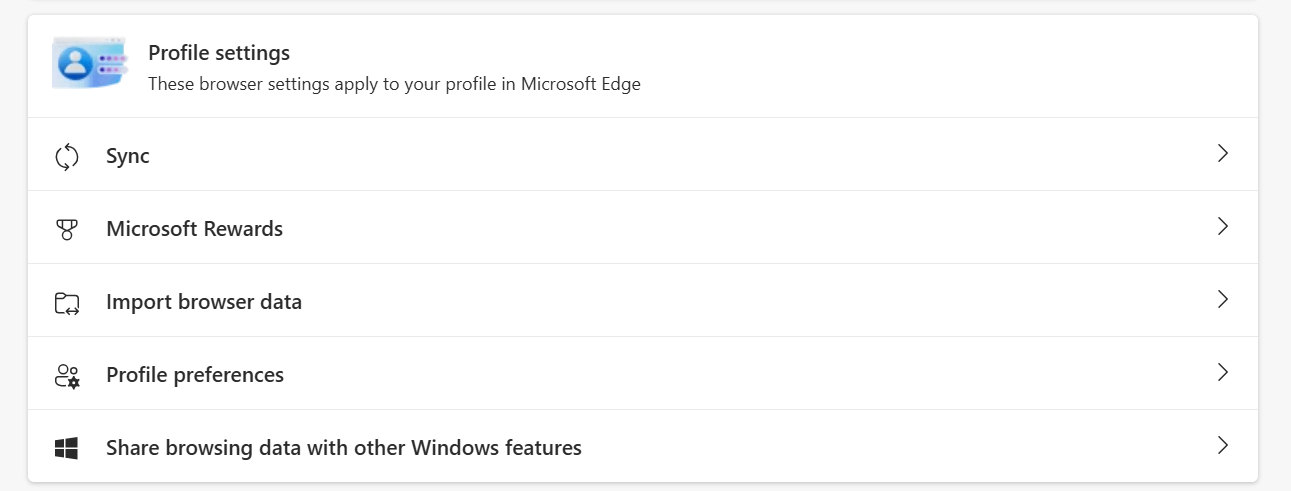Image resolution: width=1291 pixels, height=491 pixels.
Task: Select Share browsing data with other Windows features text
Action: point(344,448)
